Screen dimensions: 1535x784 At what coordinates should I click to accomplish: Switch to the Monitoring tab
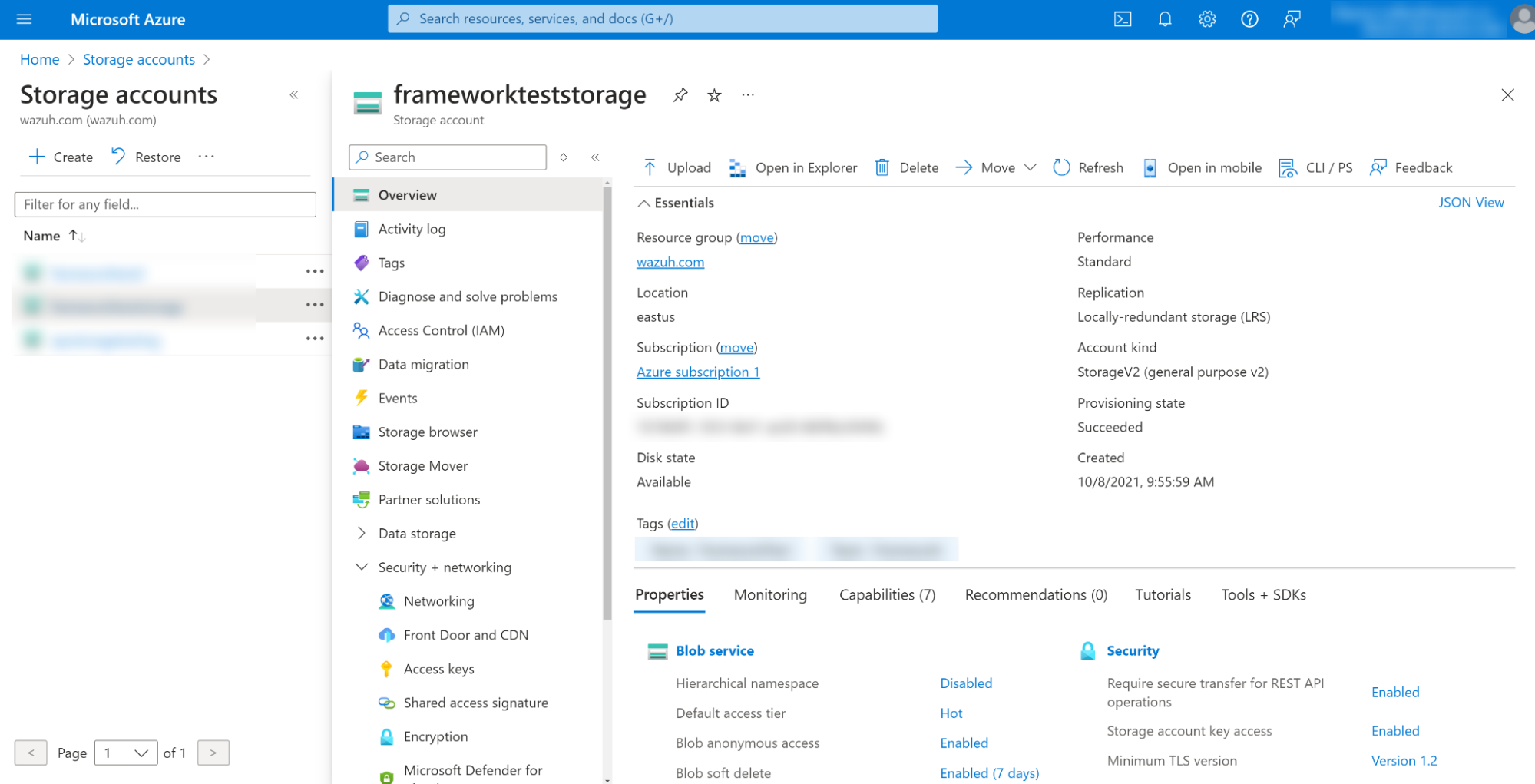point(769,594)
